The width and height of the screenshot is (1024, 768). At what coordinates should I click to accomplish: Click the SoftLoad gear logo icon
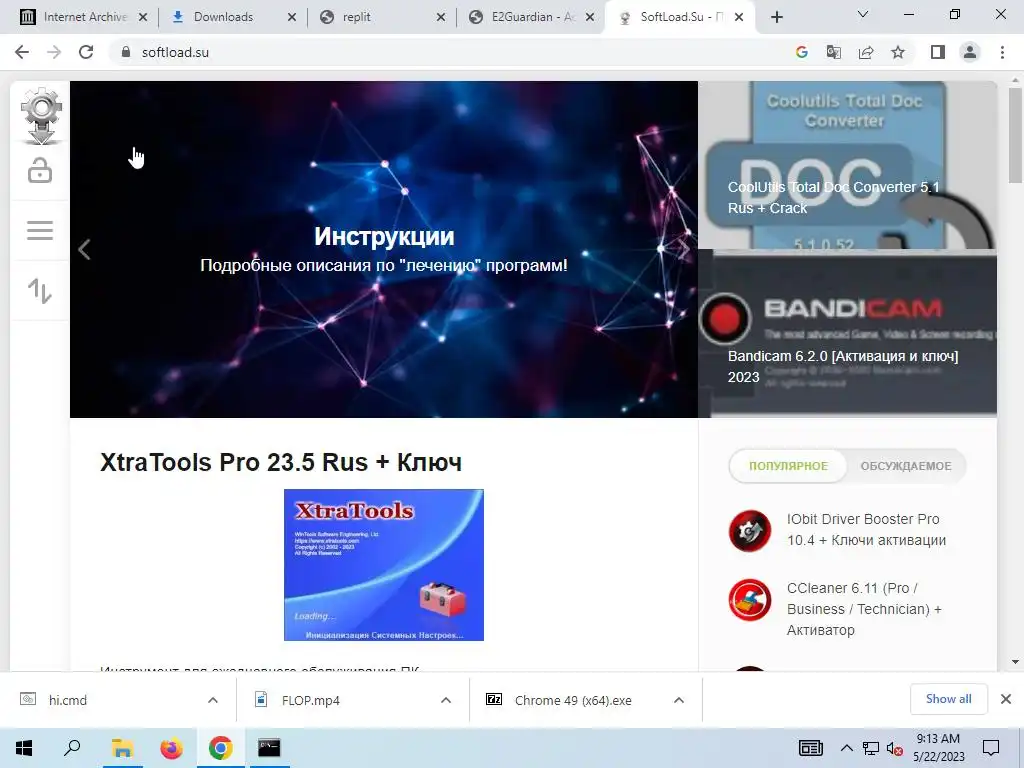41,116
